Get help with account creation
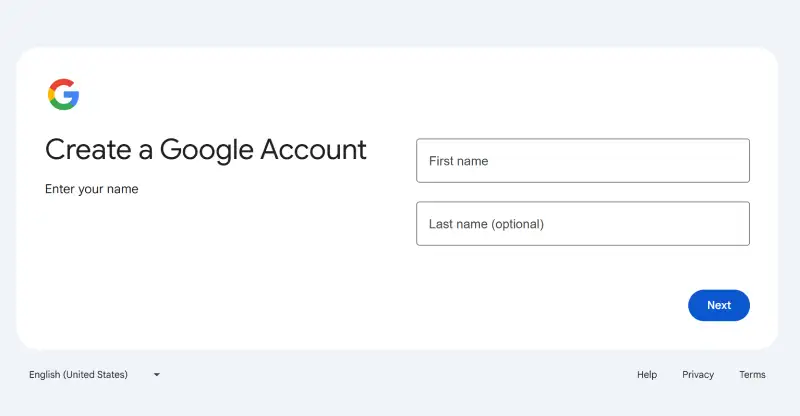Image resolution: width=800 pixels, height=416 pixels. click(647, 375)
